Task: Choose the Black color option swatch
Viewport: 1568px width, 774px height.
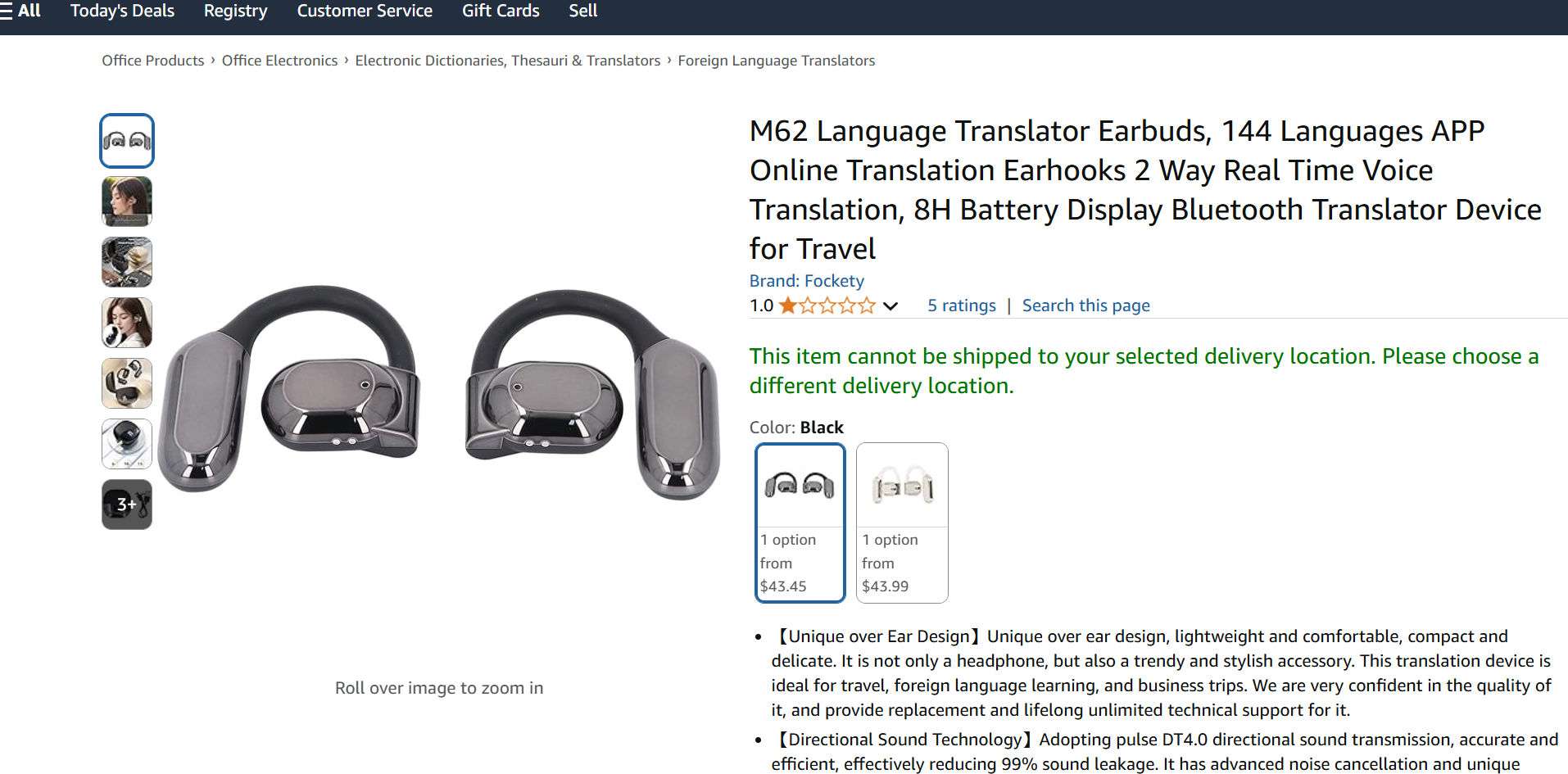Action: click(800, 523)
